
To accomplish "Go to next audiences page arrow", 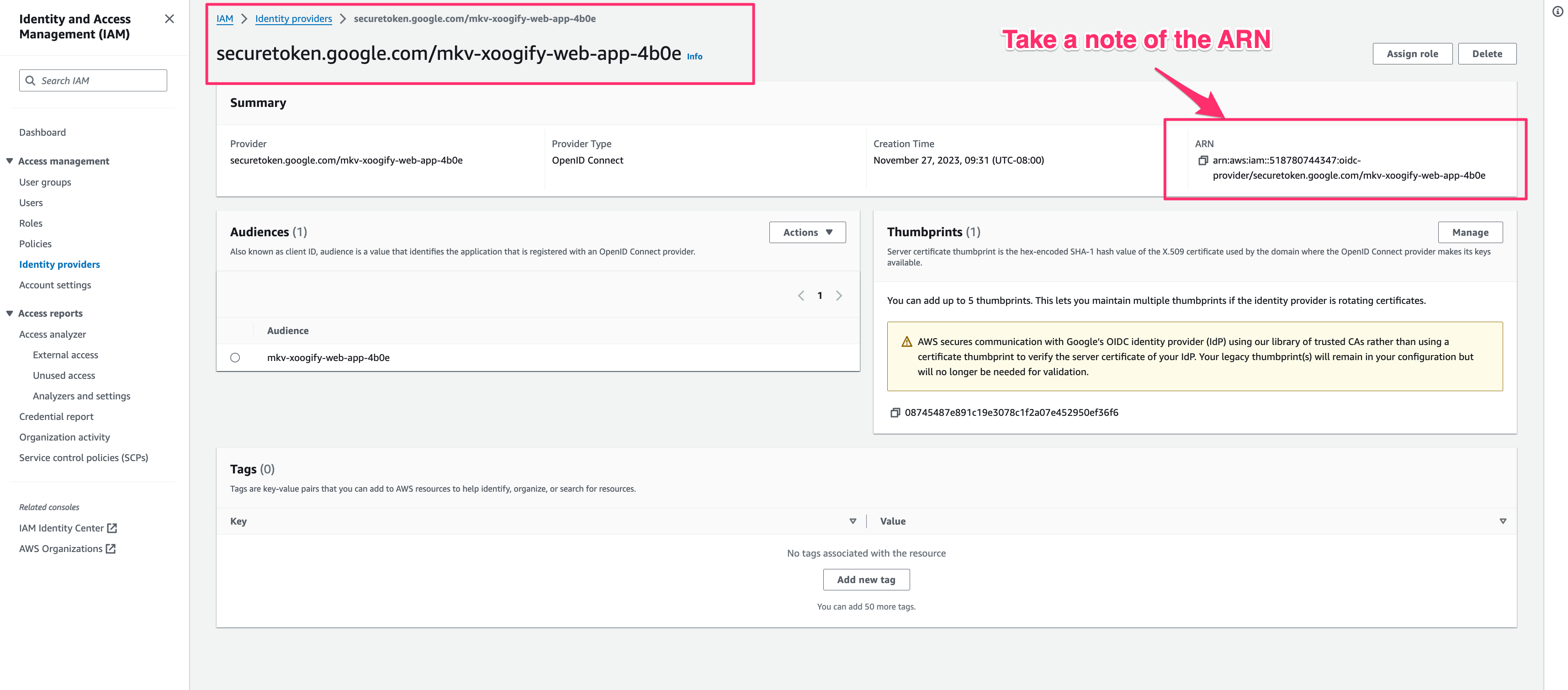I will (839, 296).
